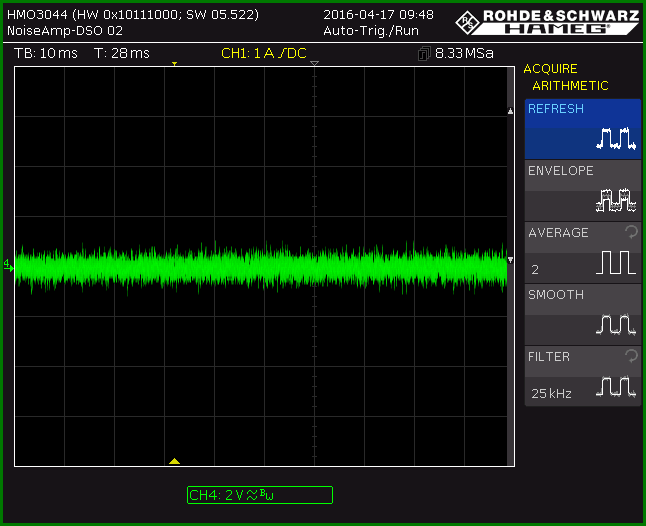Click the upper scrollbar arrow beside the grid
This screenshot has height=526, width=646.
pyautogui.click(x=510, y=111)
